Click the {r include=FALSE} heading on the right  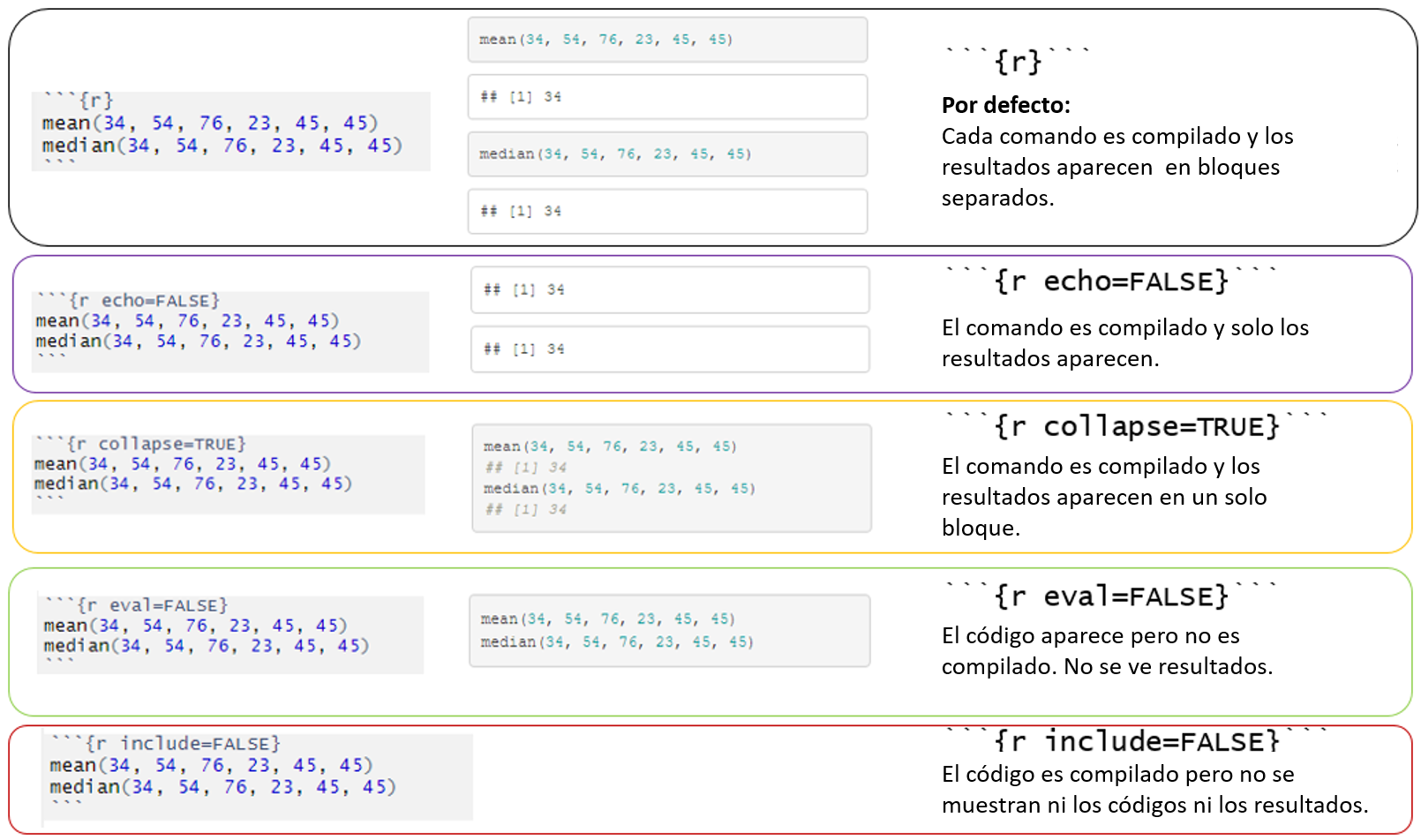[1137, 741]
